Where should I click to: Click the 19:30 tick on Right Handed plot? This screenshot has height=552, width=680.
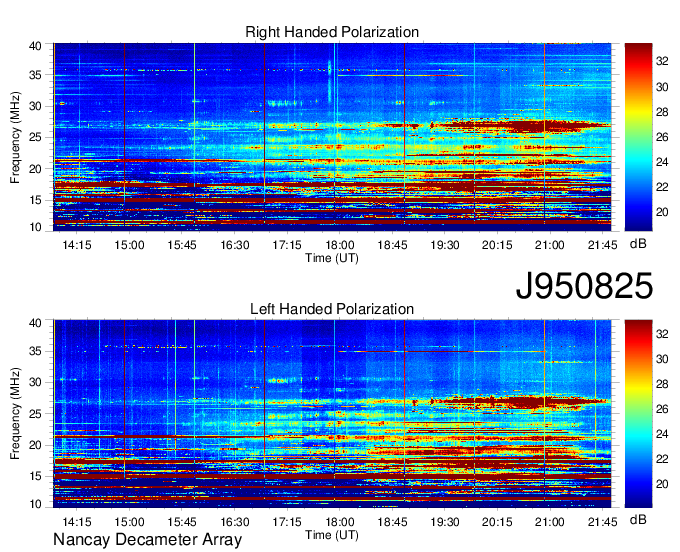click(x=445, y=245)
